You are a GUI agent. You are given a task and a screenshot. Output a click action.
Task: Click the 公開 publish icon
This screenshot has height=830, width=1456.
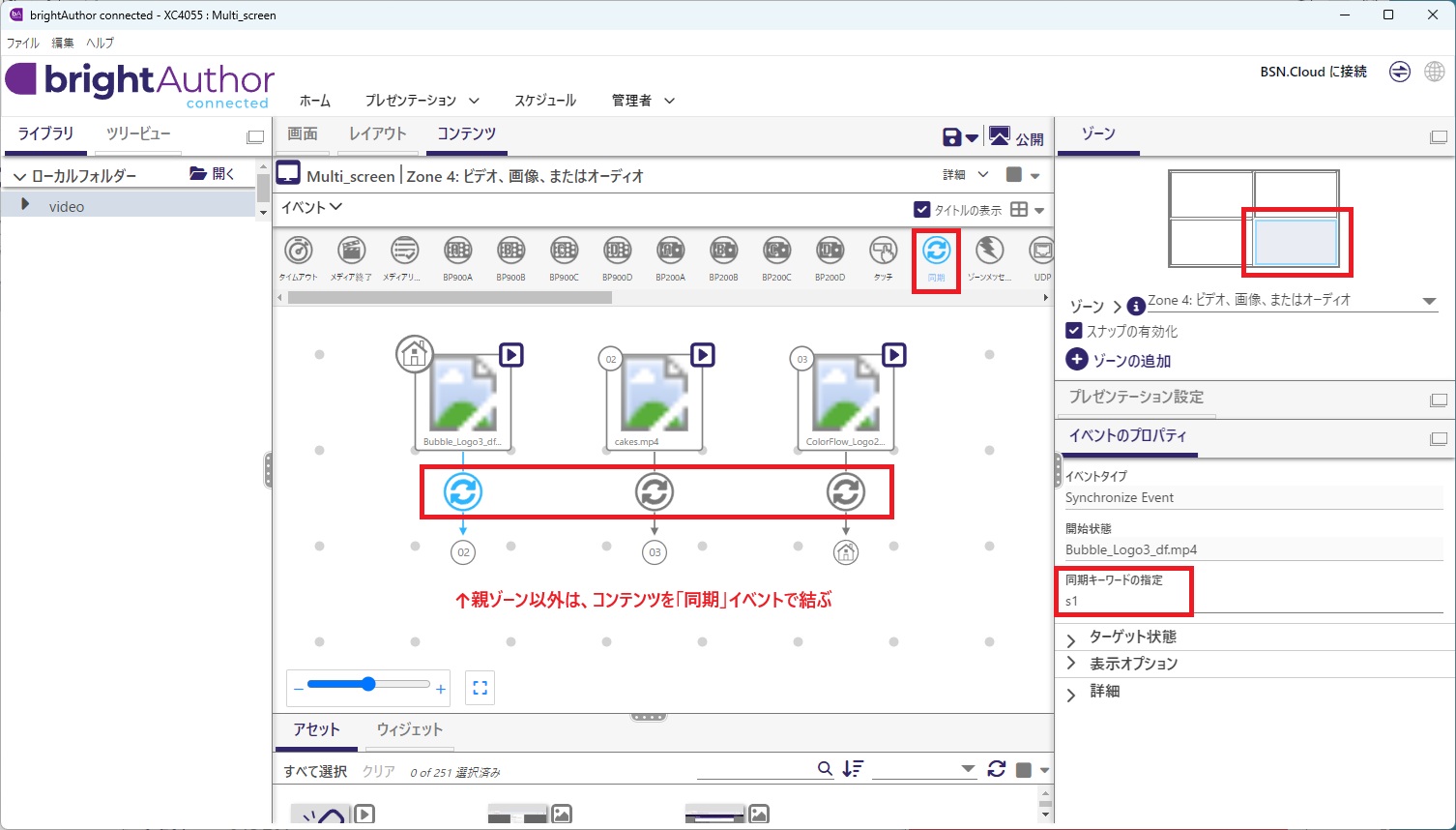coord(1000,136)
